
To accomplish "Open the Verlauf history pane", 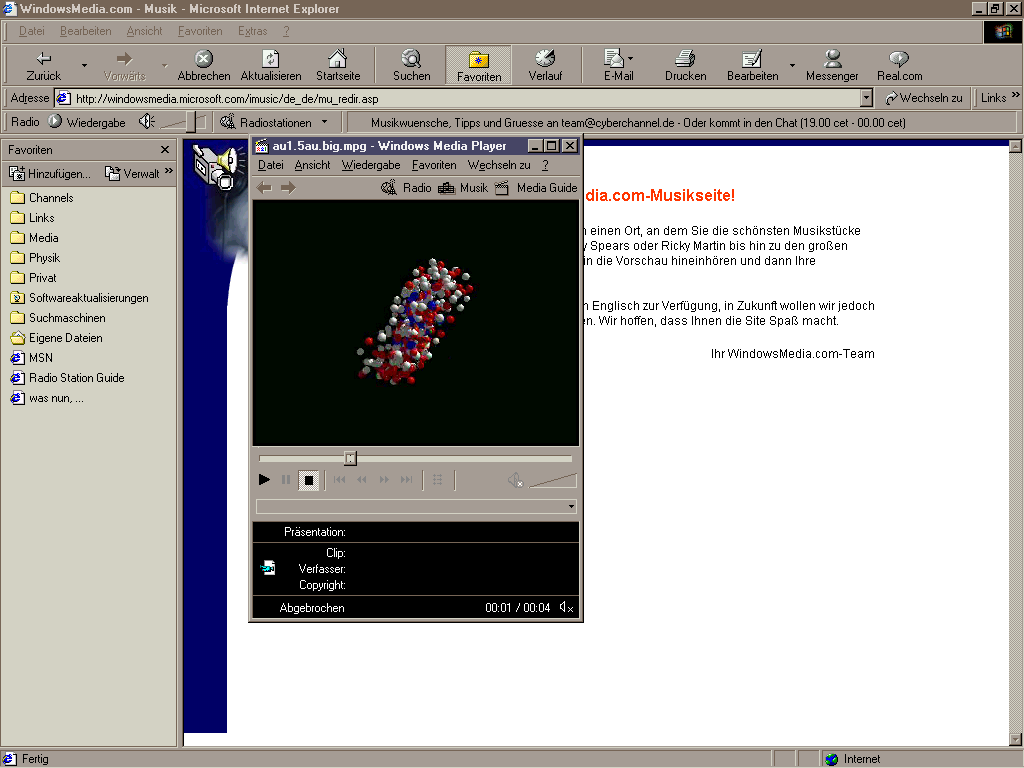I will pyautogui.click(x=545, y=65).
